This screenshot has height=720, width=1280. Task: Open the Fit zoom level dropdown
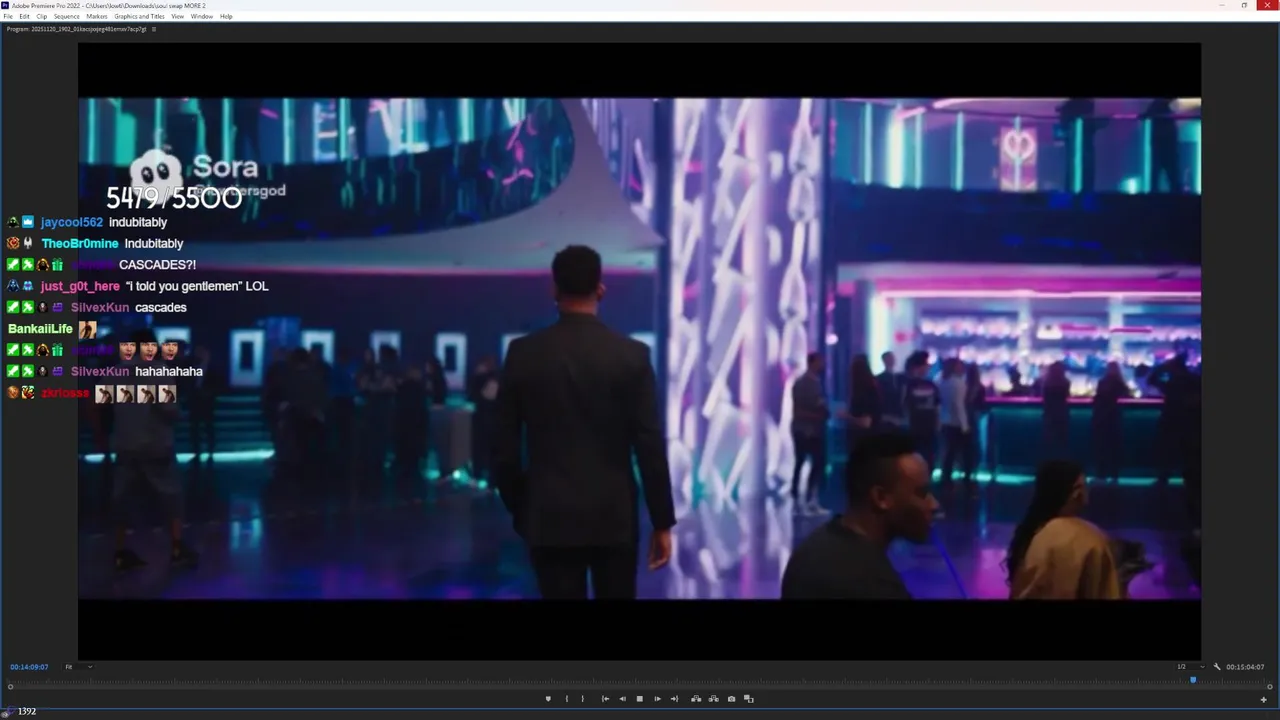coord(79,667)
